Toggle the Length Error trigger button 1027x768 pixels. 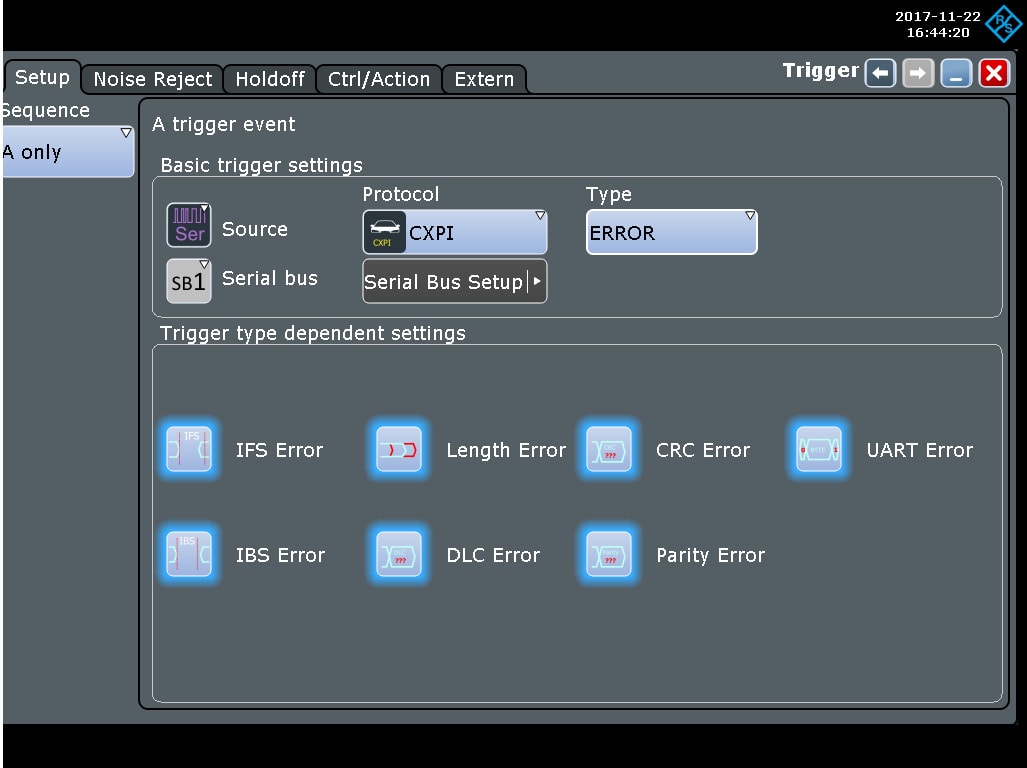coord(399,449)
